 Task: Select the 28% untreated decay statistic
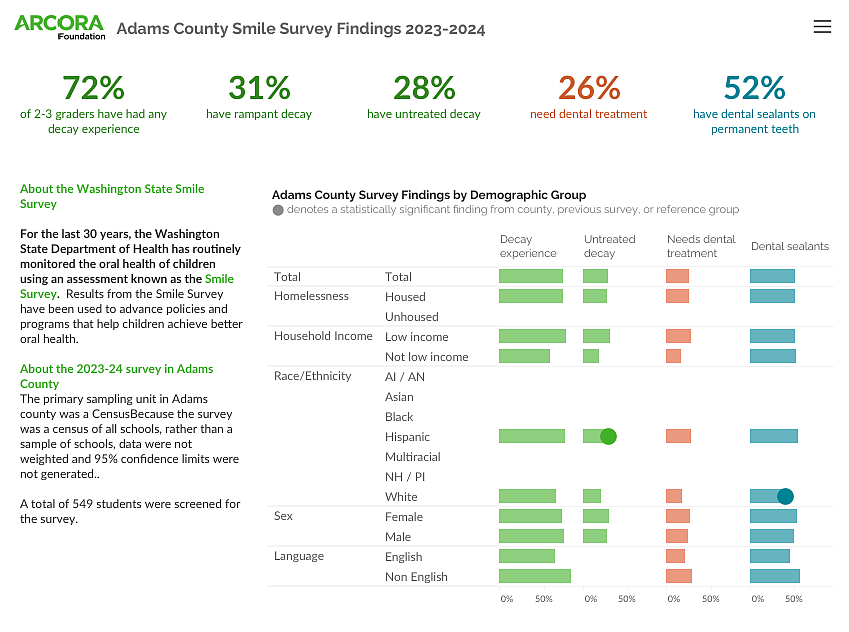pos(424,88)
